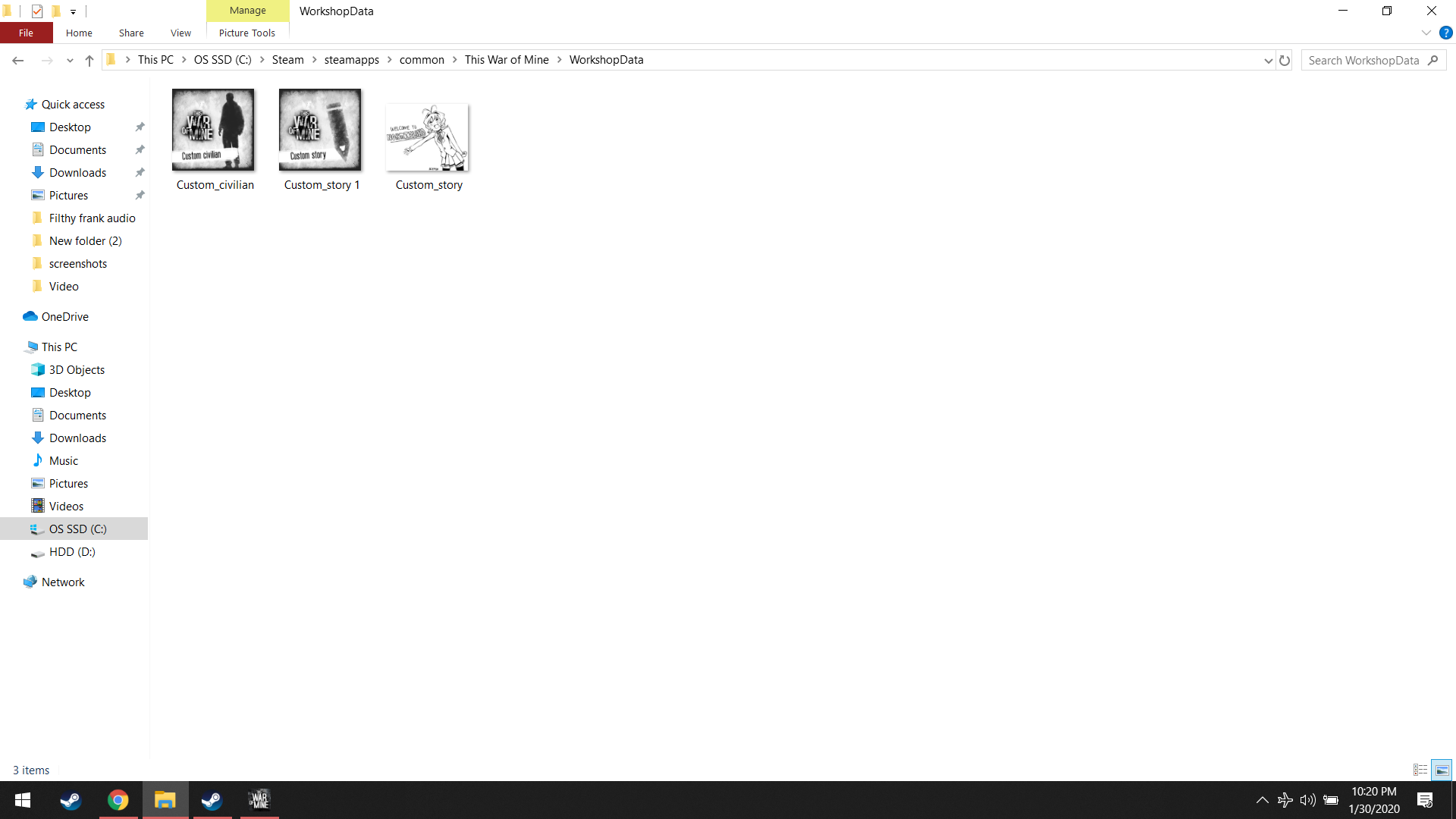Image resolution: width=1456 pixels, height=819 pixels.
Task: Open Explorer help question mark icon
Action: click(1446, 33)
